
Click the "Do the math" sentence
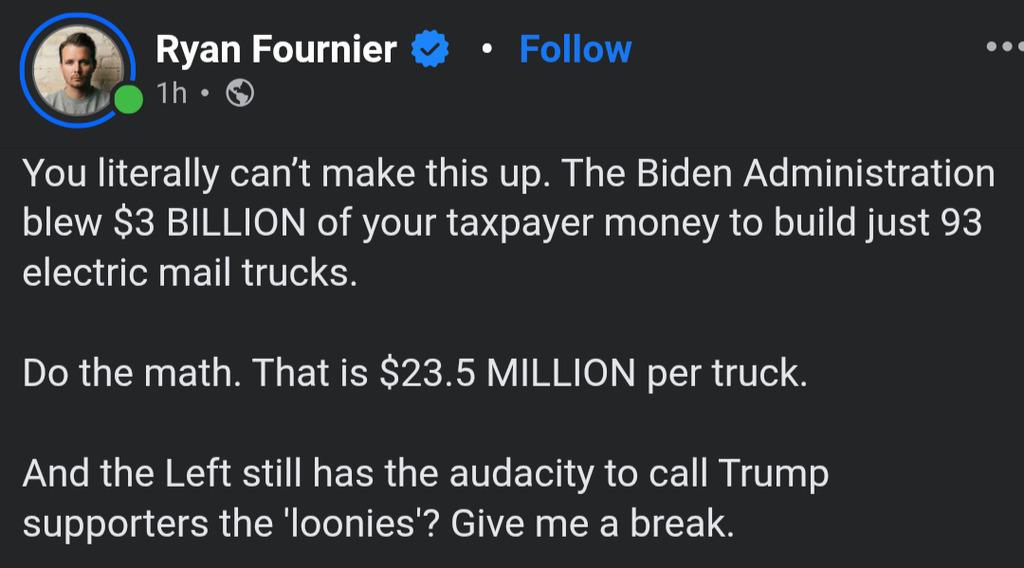pyautogui.click(x=132, y=374)
